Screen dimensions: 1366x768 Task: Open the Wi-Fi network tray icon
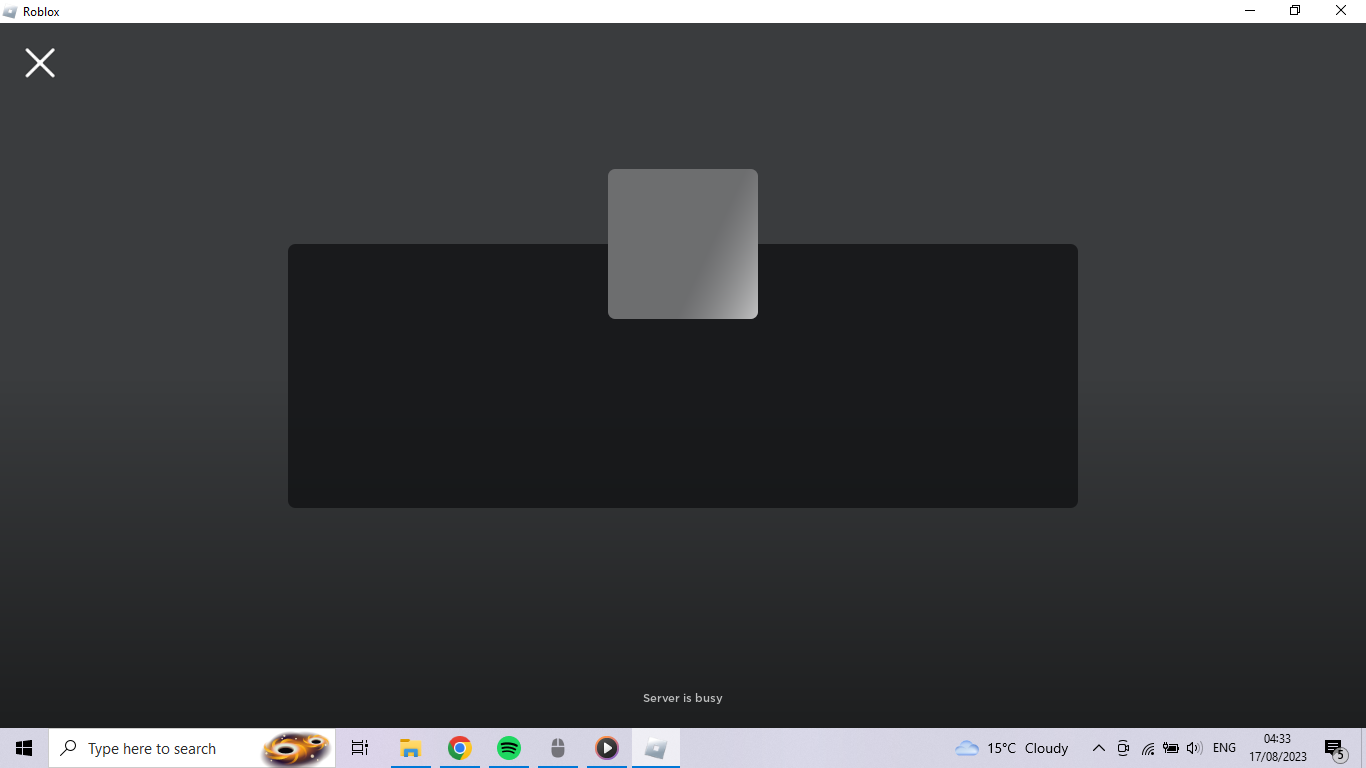[1147, 748]
